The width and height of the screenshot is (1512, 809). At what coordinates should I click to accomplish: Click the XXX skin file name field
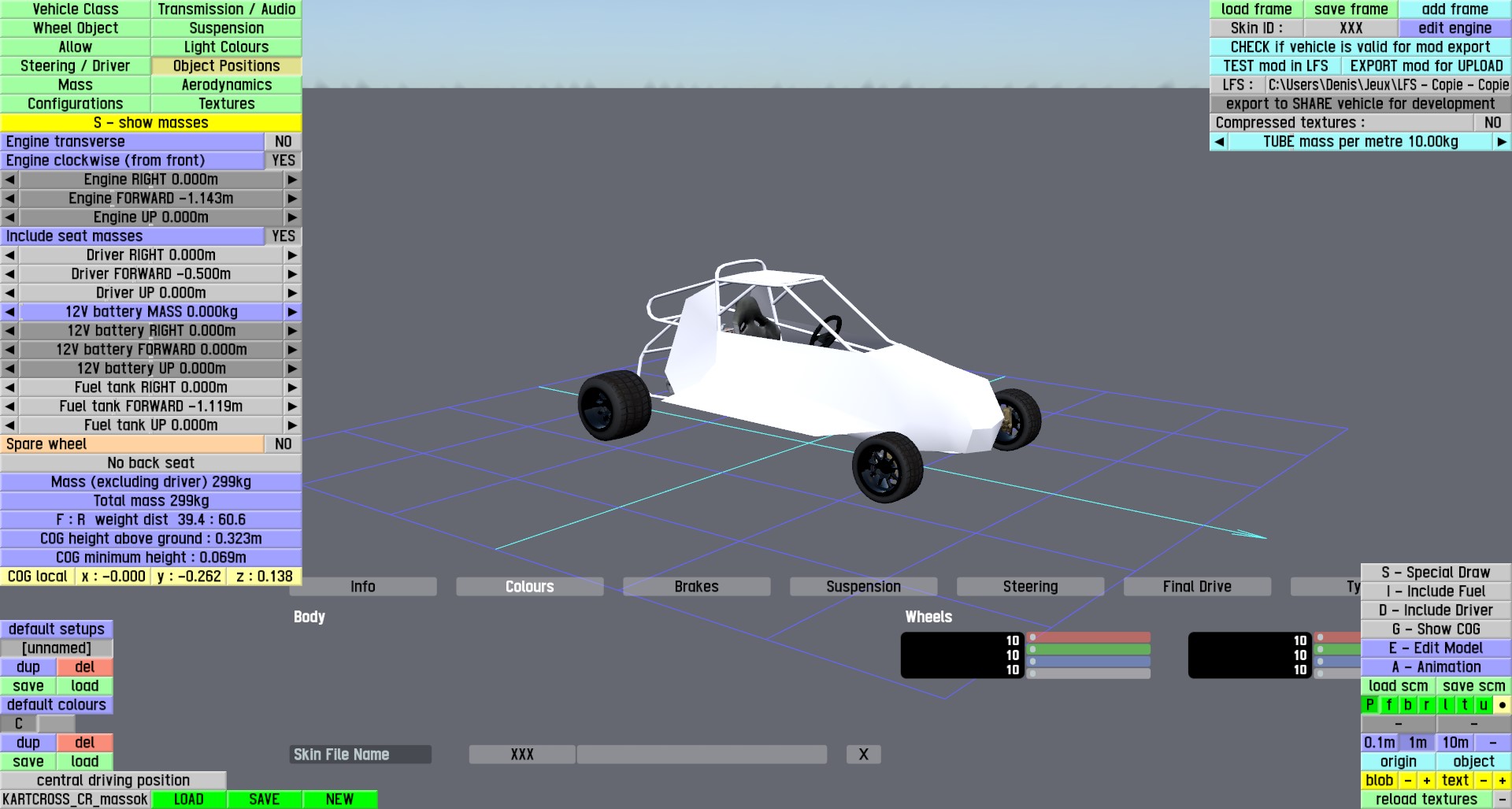[522, 755]
